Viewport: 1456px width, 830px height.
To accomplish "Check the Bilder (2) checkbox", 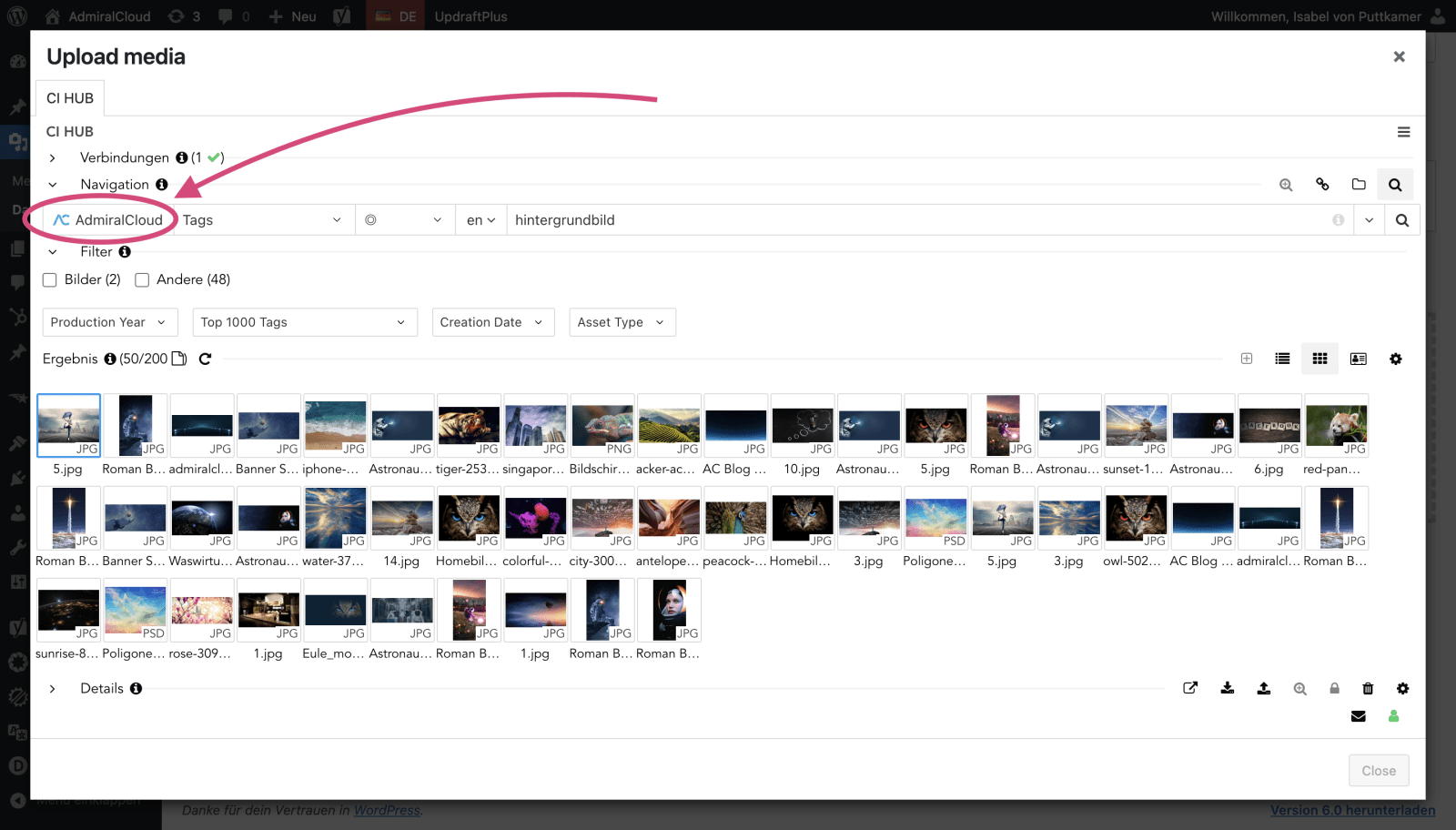I will click(50, 280).
